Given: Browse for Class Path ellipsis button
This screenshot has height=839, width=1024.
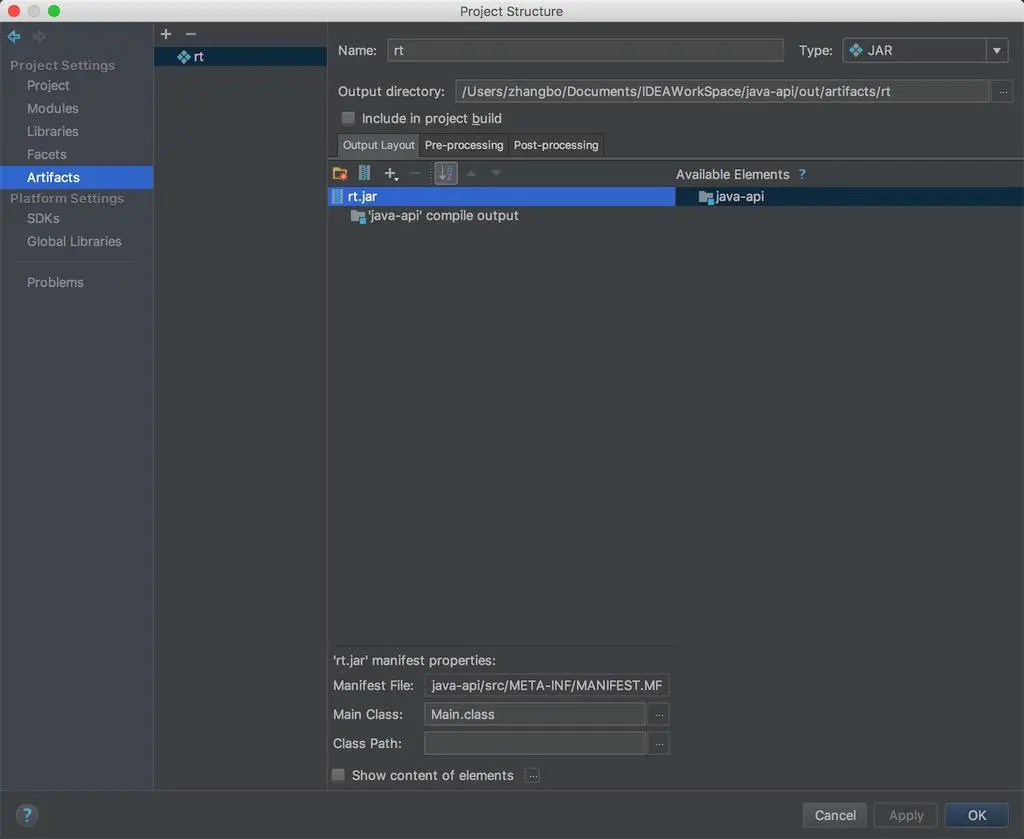Looking at the screenshot, I should point(659,744).
